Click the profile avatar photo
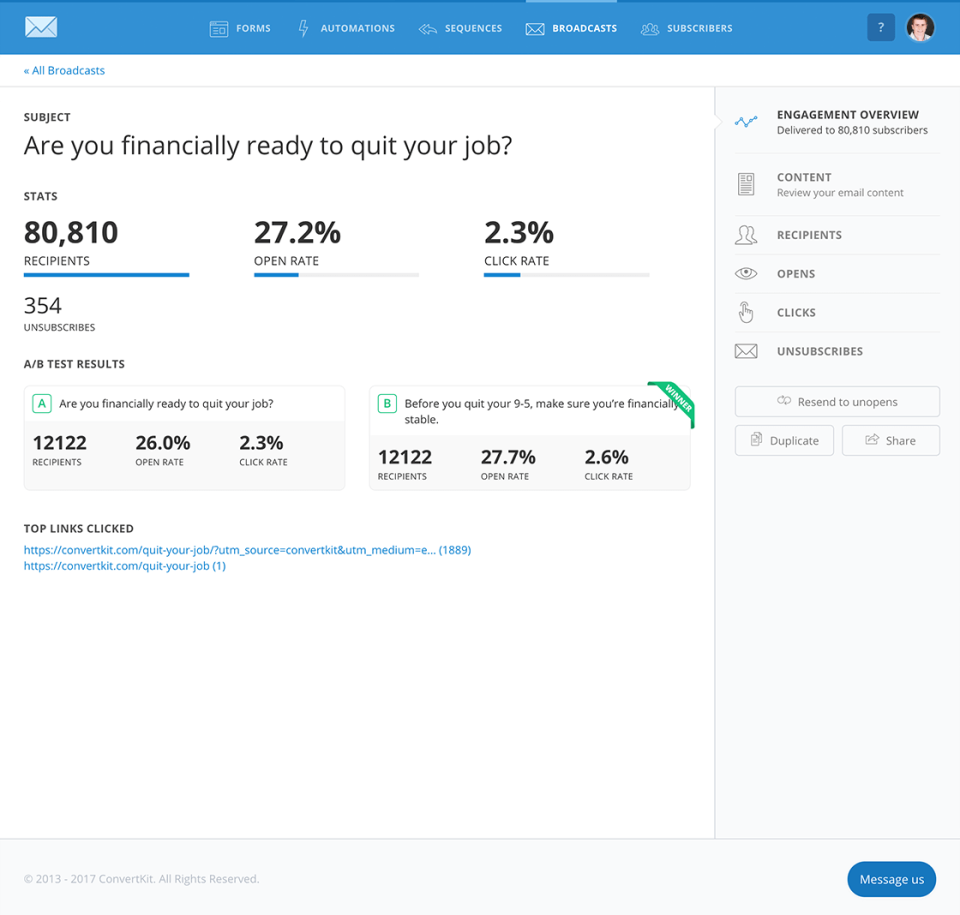Image resolution: width=960 pixels, height=915 pixels. point(920,27)
